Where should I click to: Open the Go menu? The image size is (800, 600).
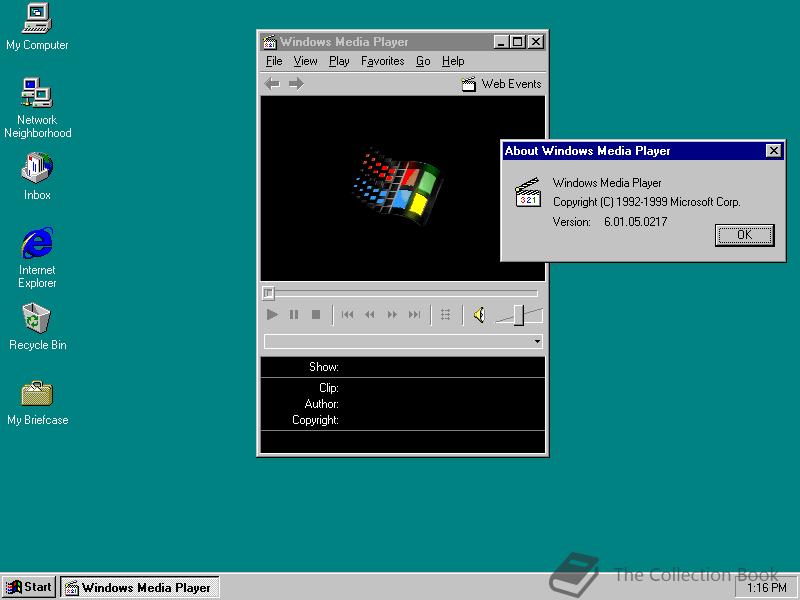point(423,61)
